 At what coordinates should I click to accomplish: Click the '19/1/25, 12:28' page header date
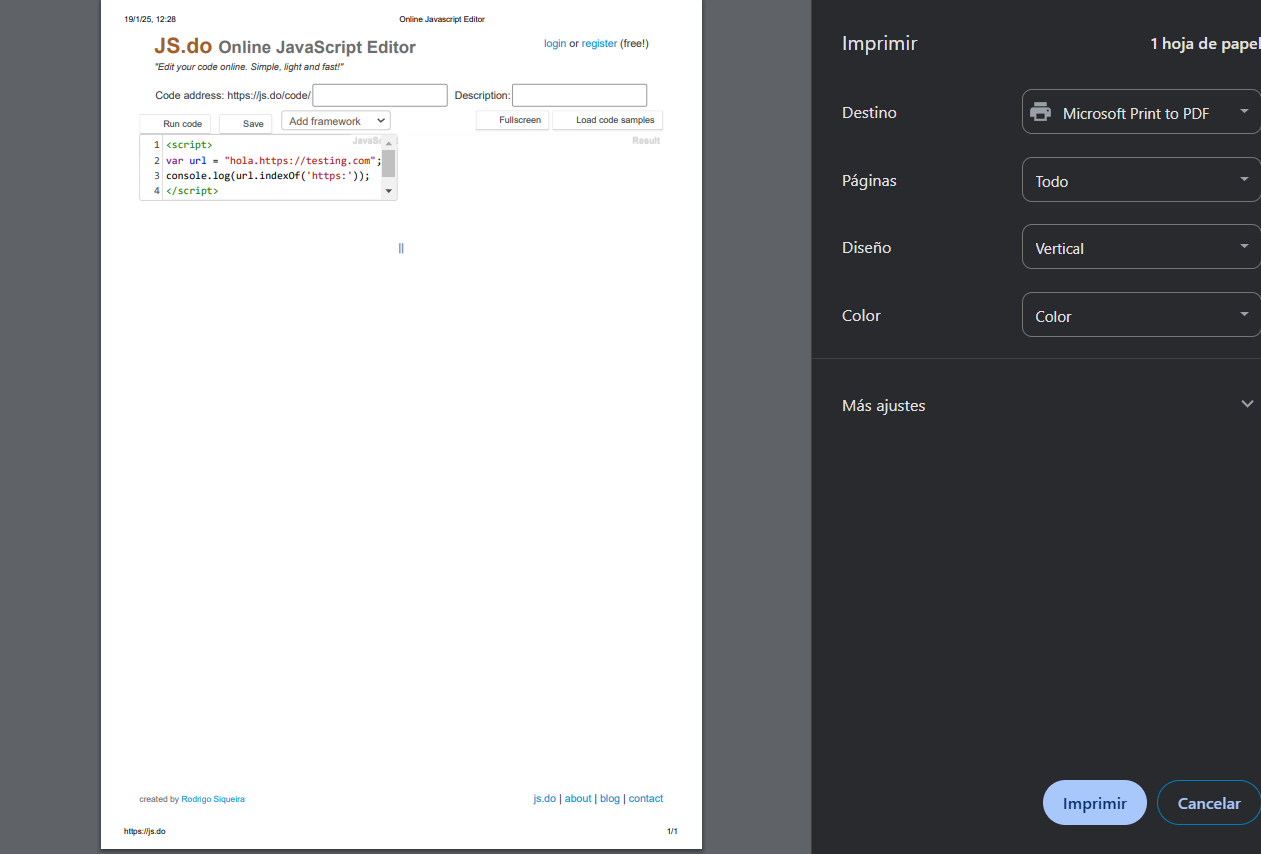tap(150, 19)
